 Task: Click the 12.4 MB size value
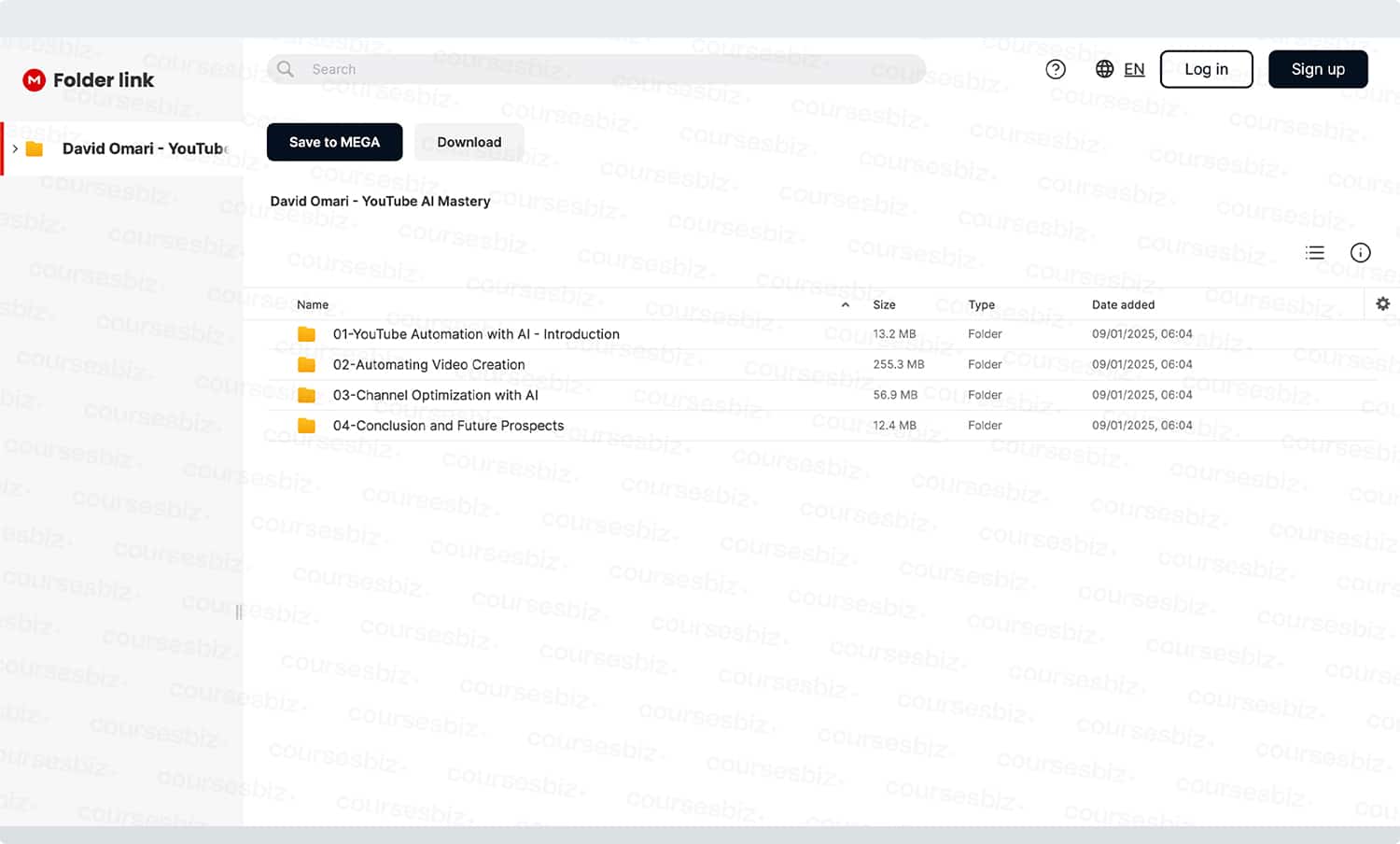pos(894,426)
